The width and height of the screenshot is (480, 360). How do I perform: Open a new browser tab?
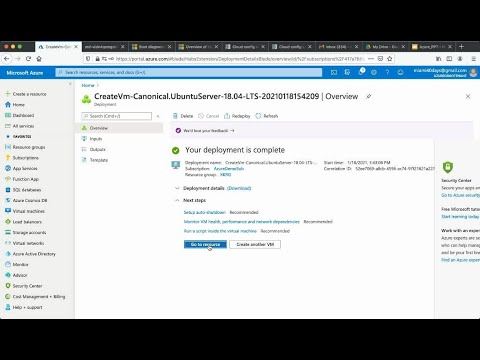point(461,47)
